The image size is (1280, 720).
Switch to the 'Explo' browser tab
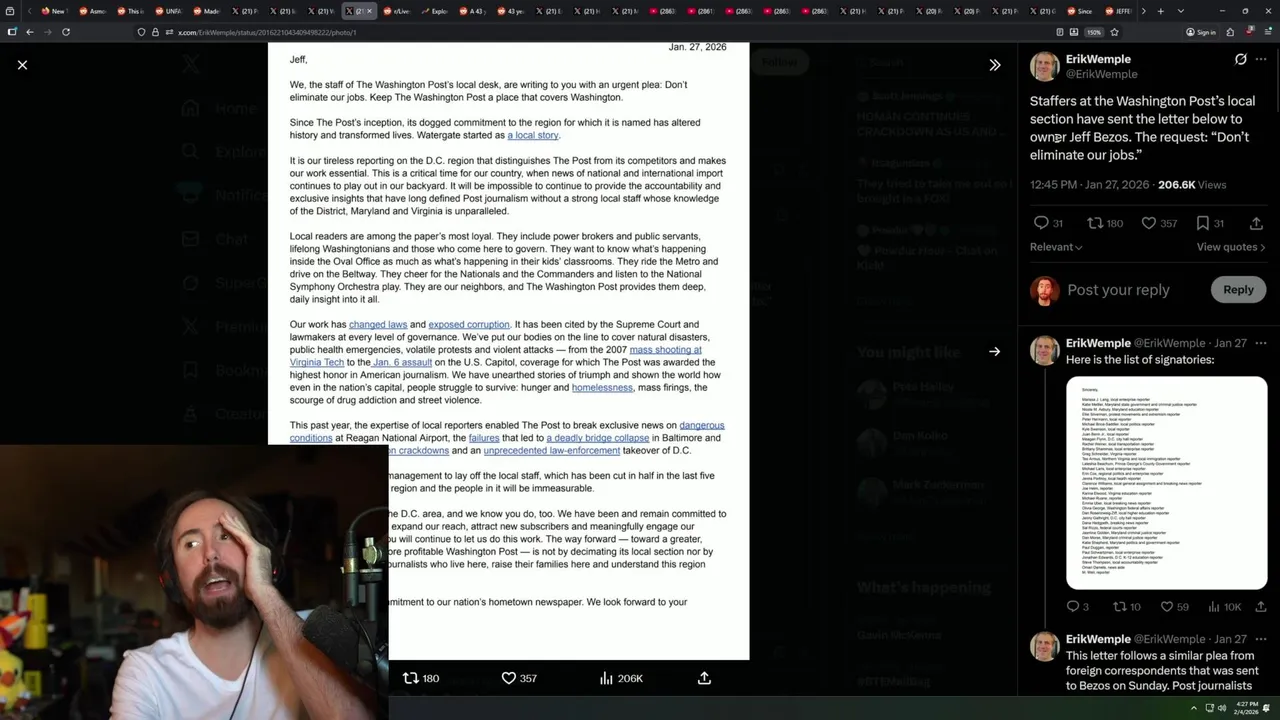434,11
